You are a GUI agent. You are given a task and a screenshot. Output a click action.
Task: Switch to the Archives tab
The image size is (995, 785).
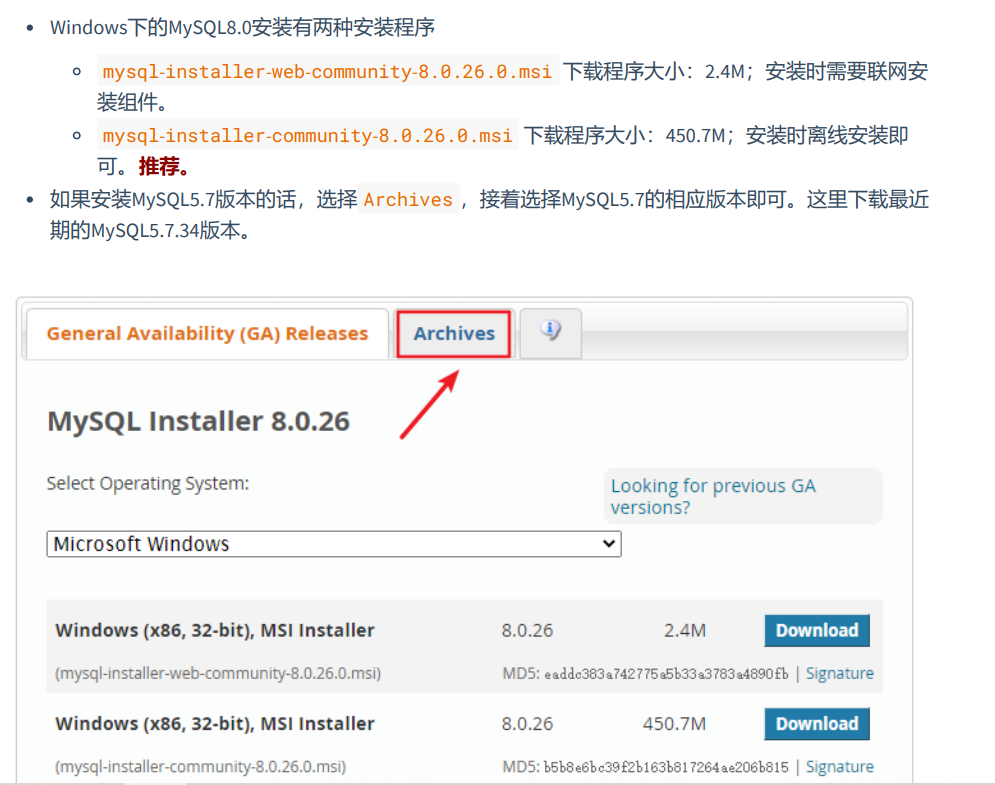[x=454, y=334]
